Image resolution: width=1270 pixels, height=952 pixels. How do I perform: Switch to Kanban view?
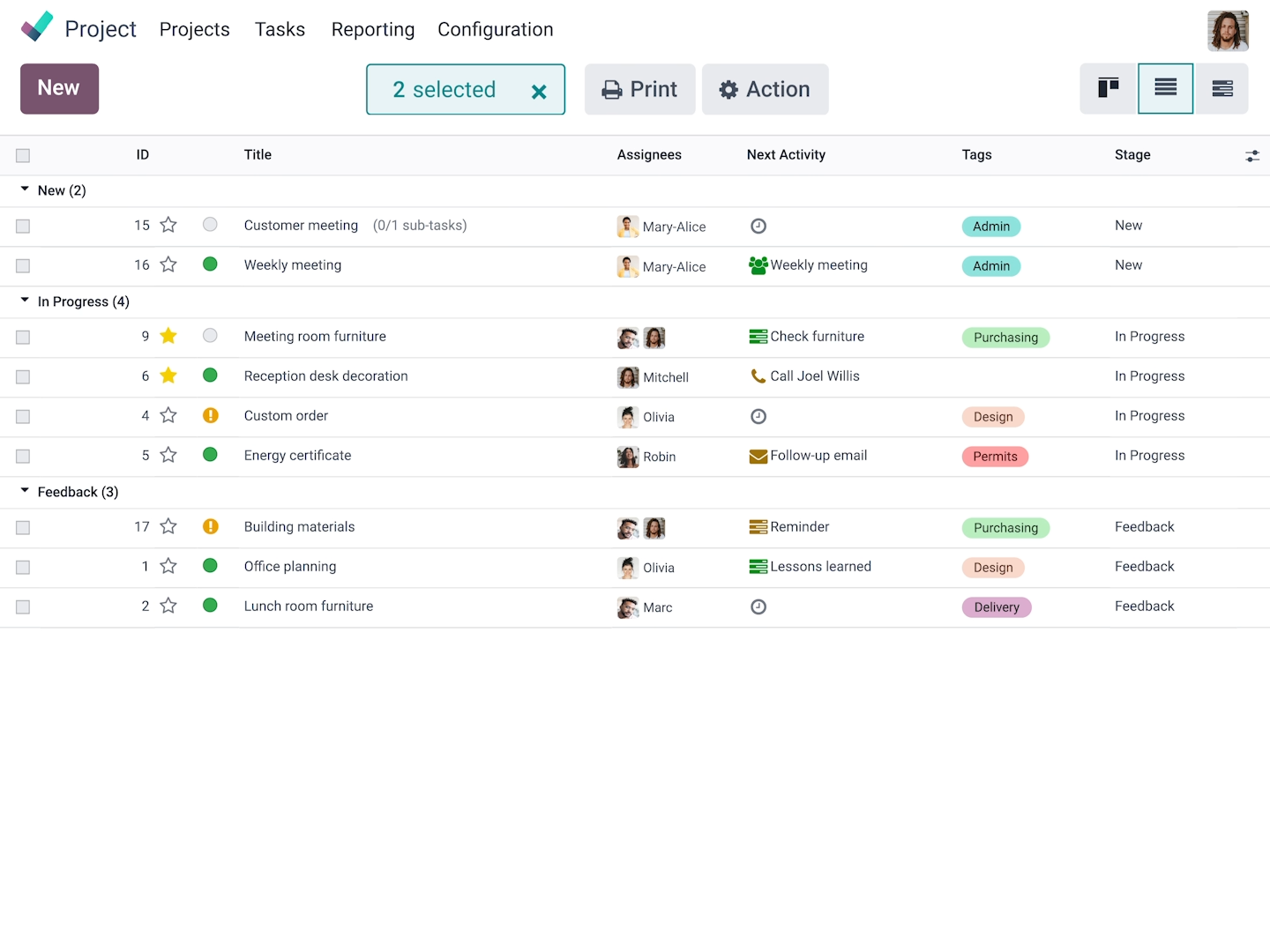click(1108, 88)
